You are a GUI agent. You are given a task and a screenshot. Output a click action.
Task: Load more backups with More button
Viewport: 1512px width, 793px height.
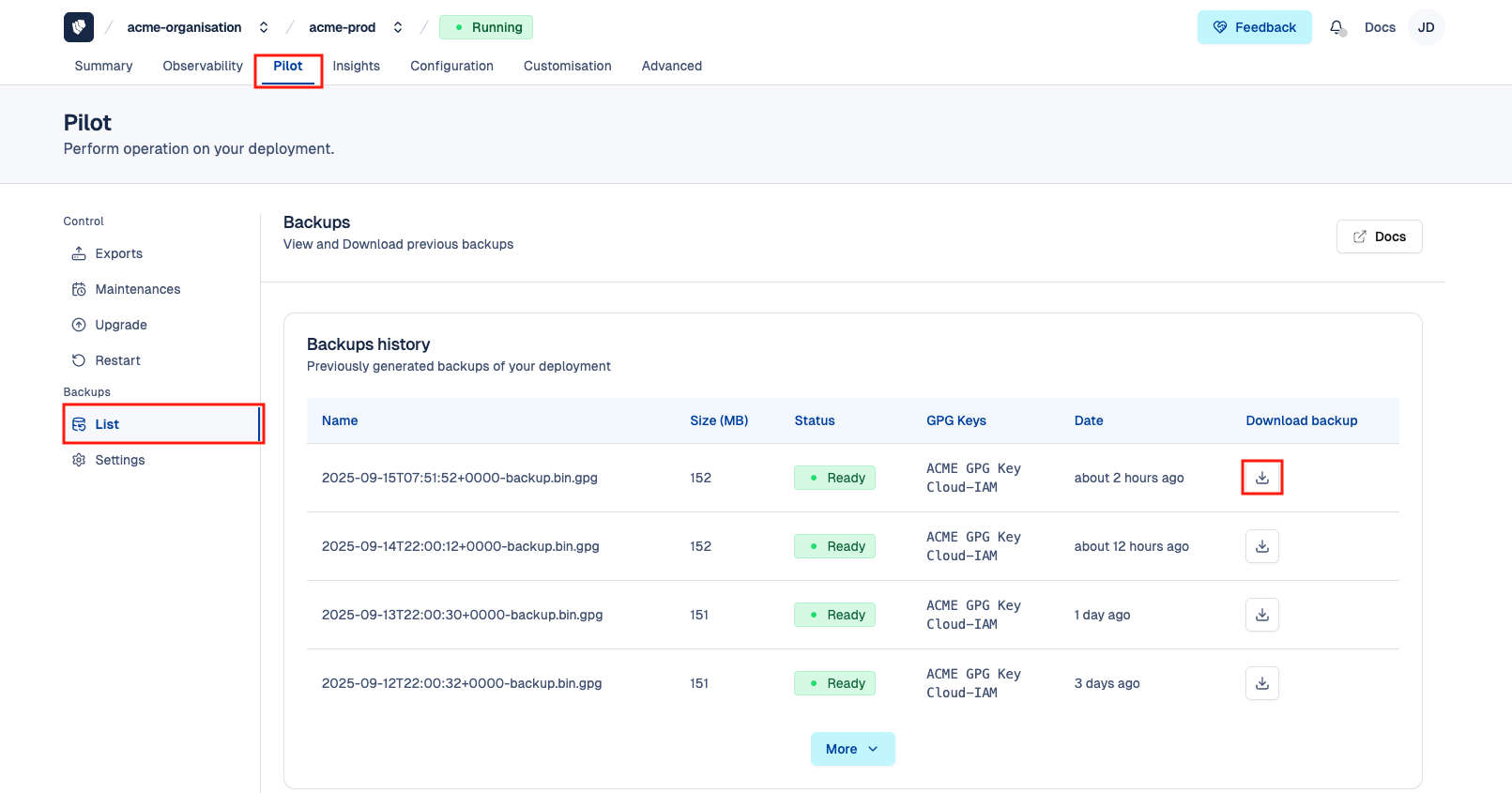click(852, 749)
